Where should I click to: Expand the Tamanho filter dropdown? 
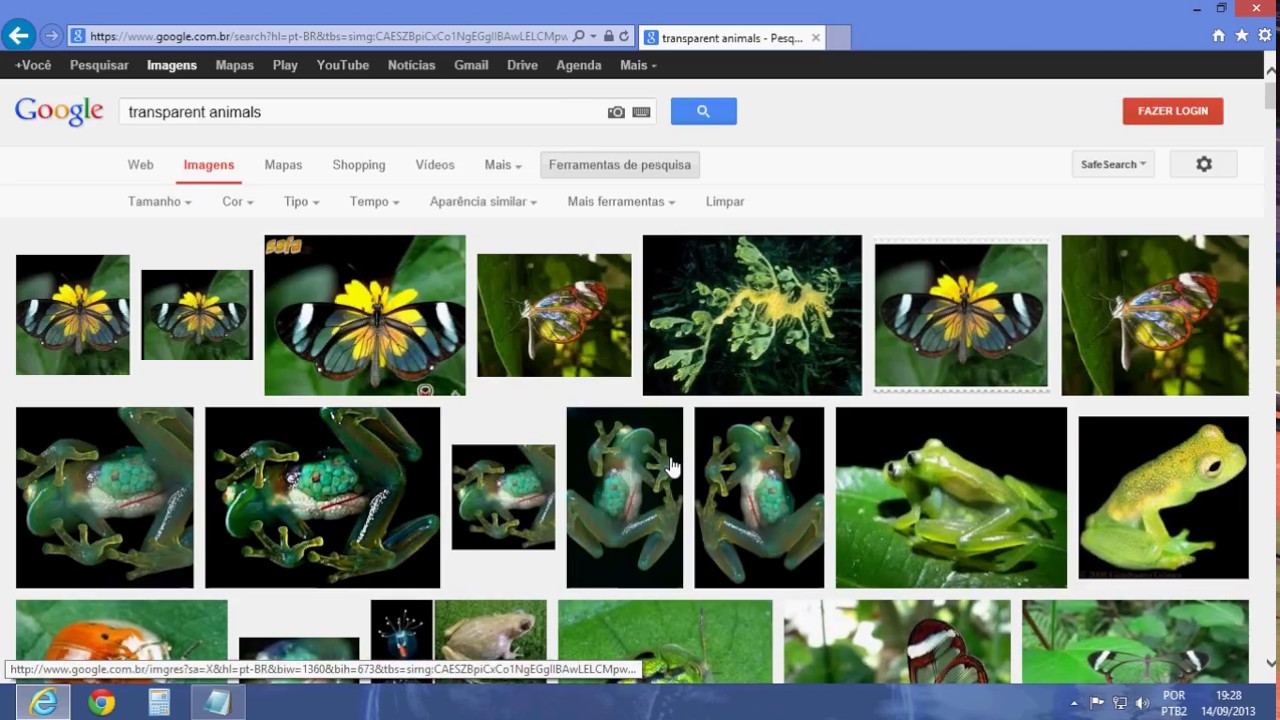(x=159, y=201)
